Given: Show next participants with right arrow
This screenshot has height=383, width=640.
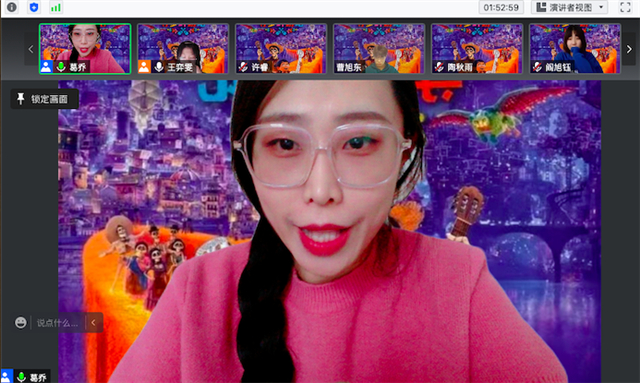Looking at the screenshot, I should 629,49.
